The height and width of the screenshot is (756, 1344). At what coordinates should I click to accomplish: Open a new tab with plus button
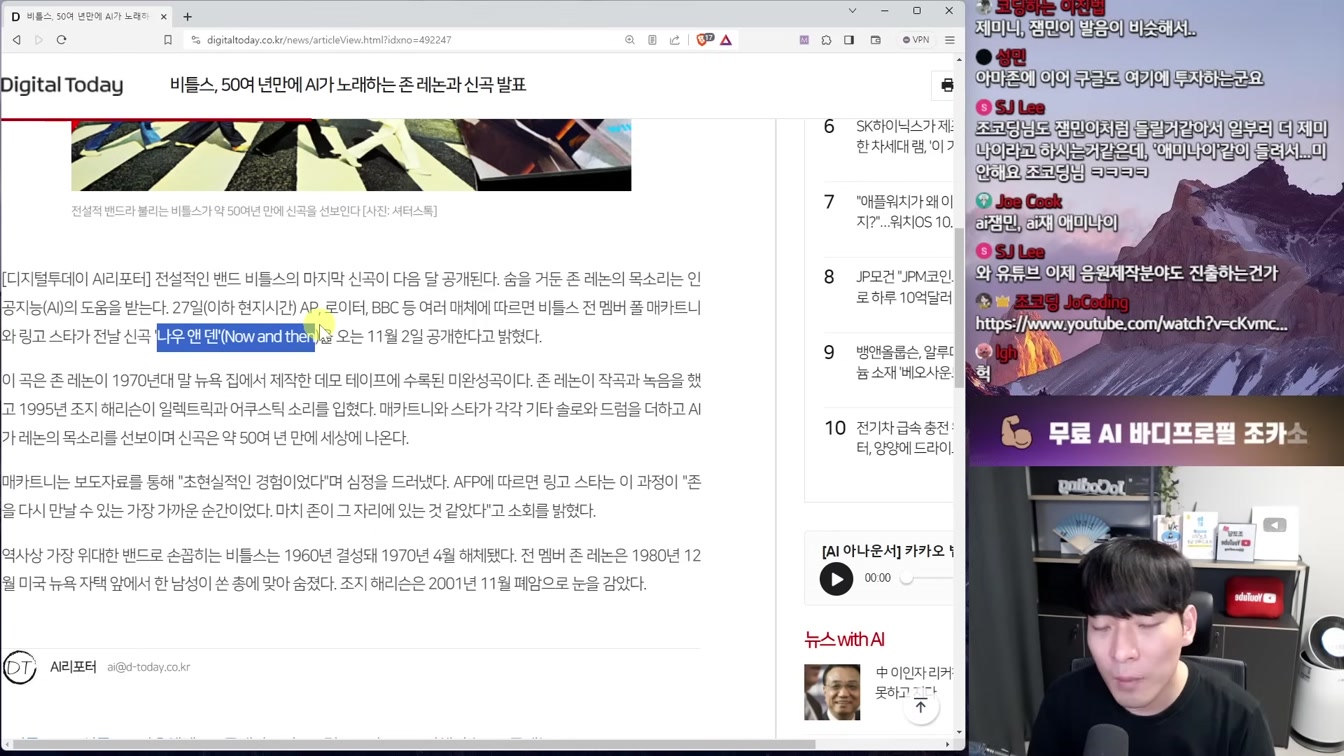point(187,16)
